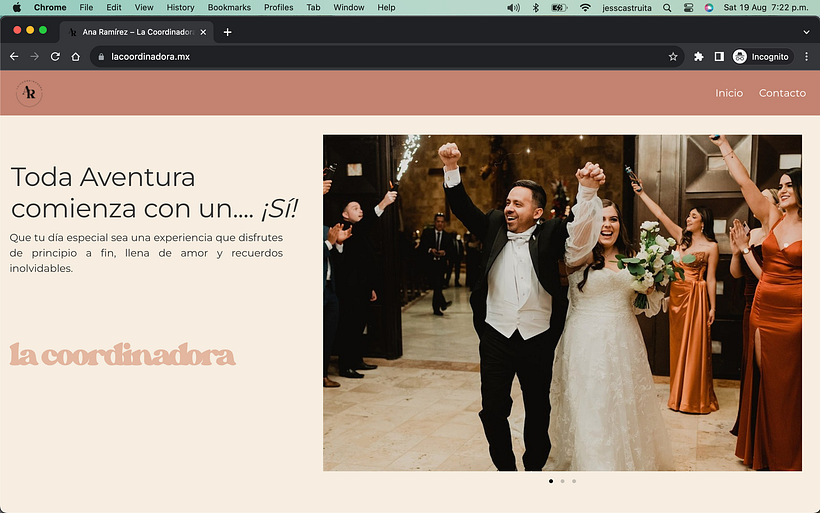Screen dimensions: 820x513
Task: Open the History menu
Action: (x=180, y=7)
